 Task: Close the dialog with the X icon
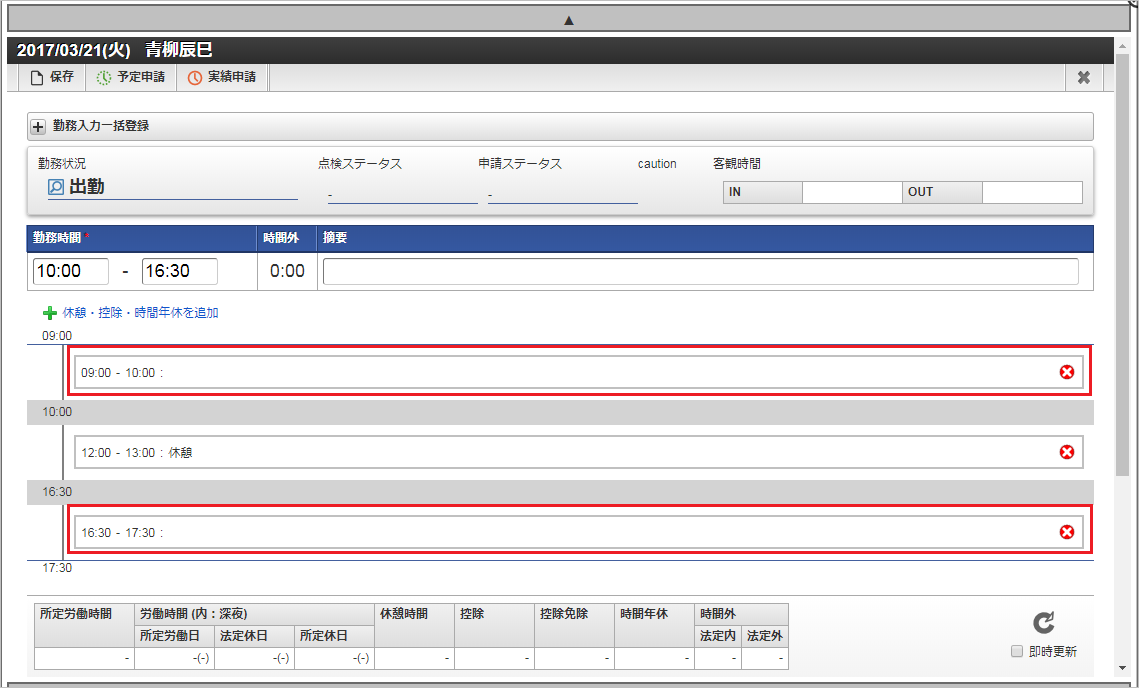[1084, 78]
